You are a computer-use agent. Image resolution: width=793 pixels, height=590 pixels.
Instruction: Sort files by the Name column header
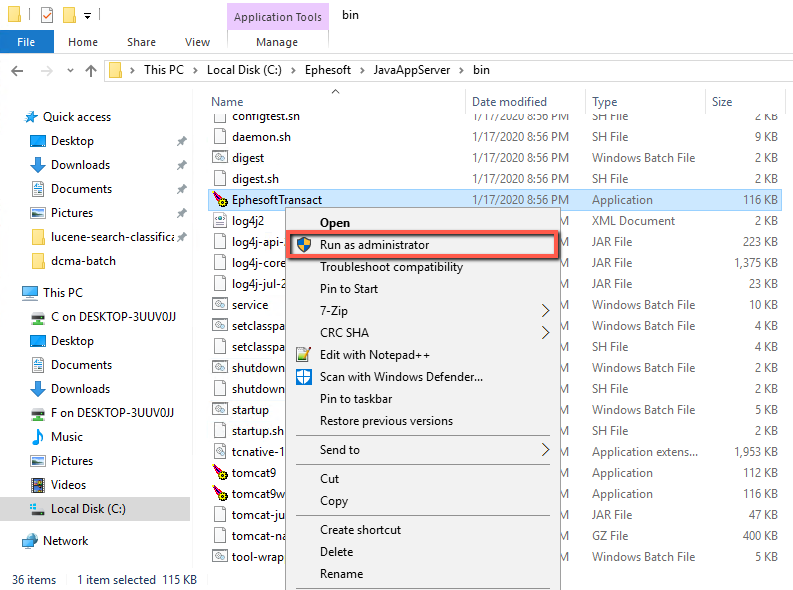227,102
